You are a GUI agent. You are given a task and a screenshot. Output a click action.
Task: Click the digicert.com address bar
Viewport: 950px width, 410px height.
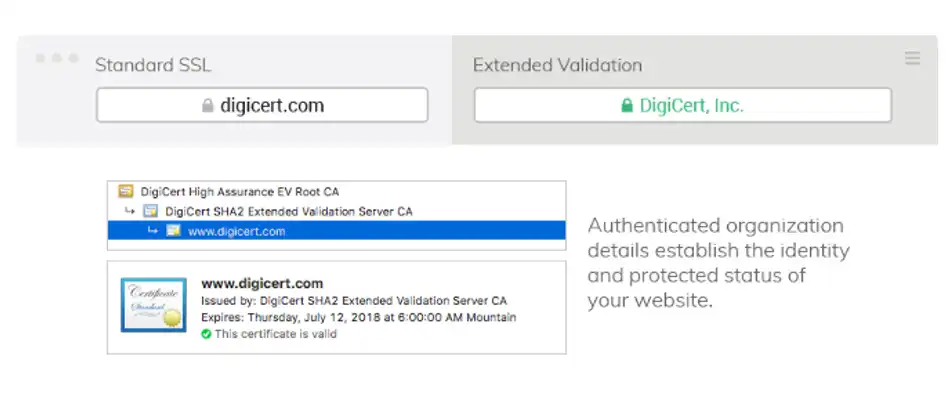(x=262, y=105)
